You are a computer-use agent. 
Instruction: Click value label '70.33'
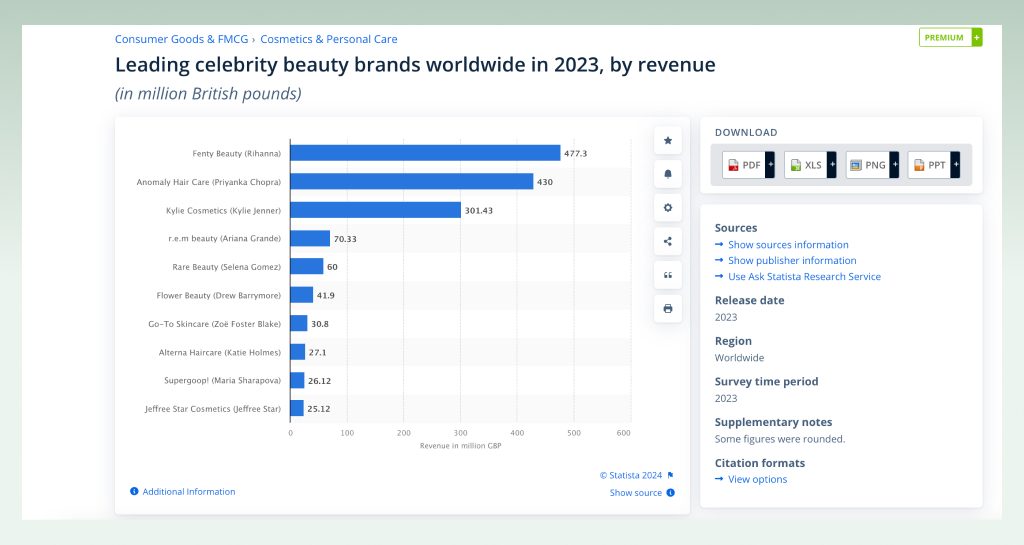coord(345,239)
